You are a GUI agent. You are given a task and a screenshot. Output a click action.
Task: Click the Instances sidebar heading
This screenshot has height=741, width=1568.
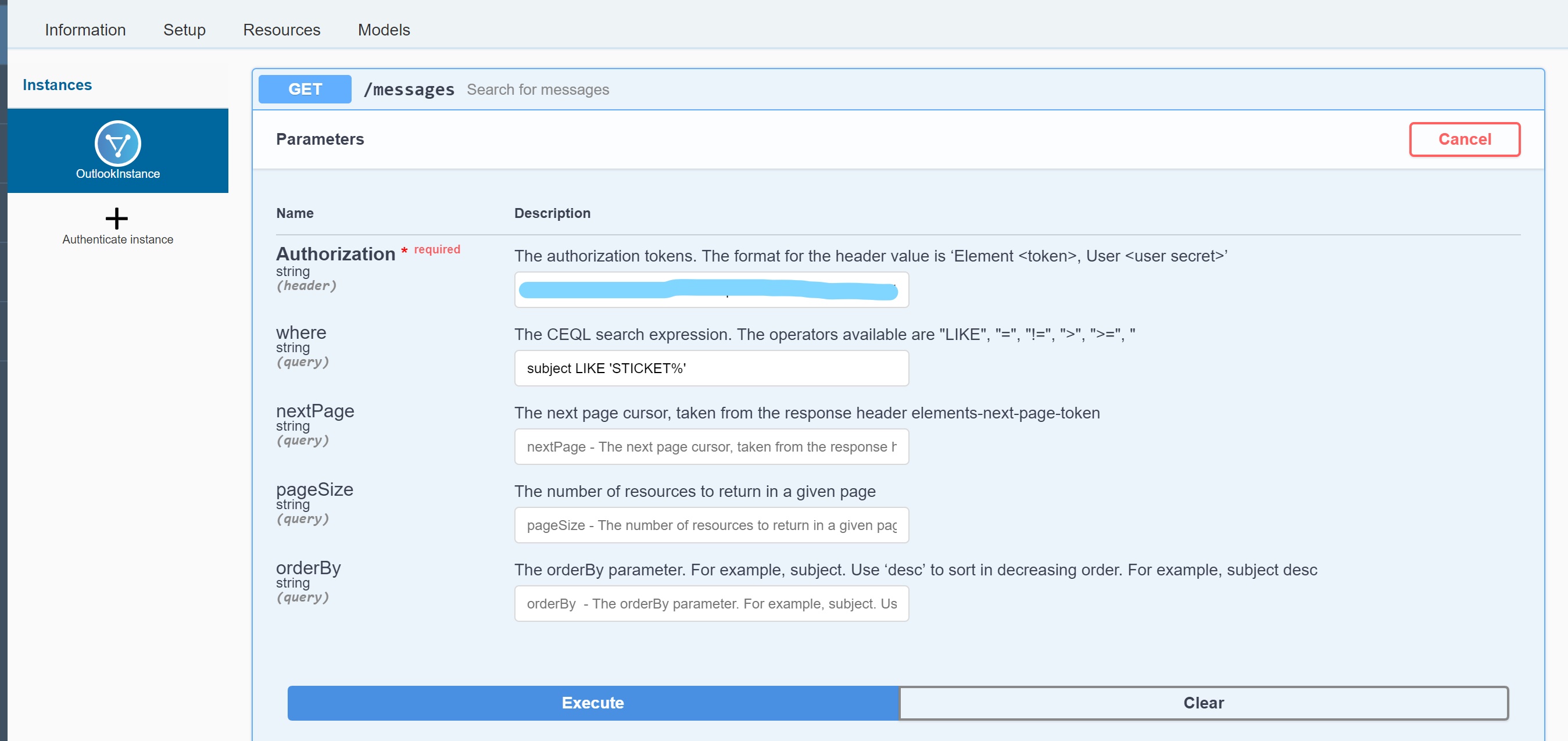point(57,85)
